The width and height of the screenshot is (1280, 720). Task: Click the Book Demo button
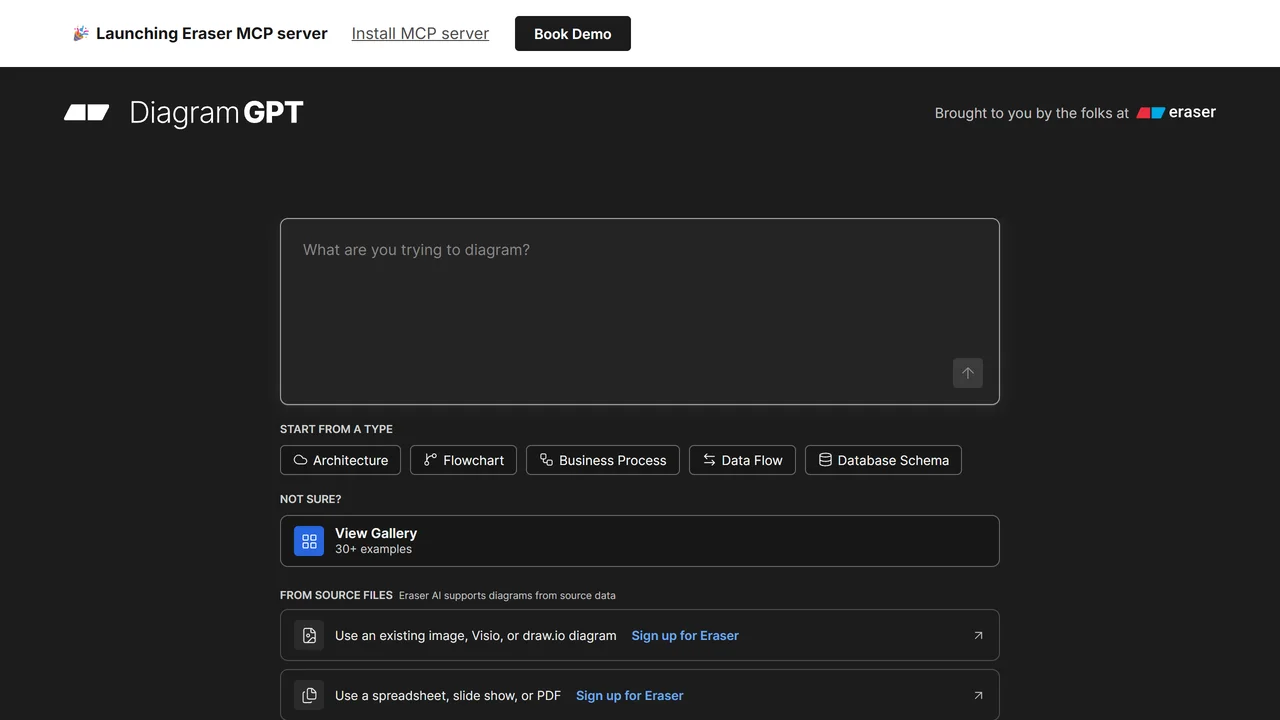pos(573,33)
